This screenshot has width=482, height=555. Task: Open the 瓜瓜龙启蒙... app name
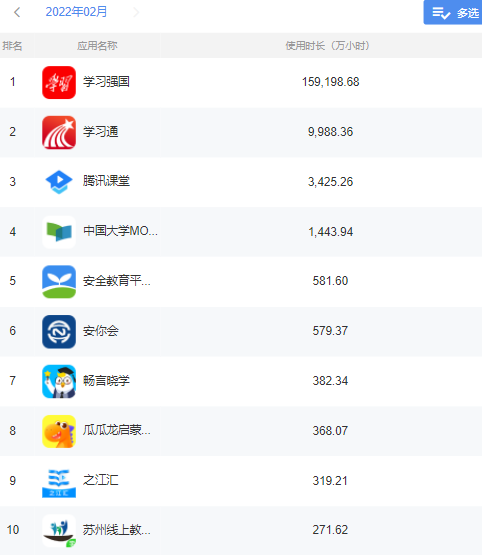[x=117, y=430]
